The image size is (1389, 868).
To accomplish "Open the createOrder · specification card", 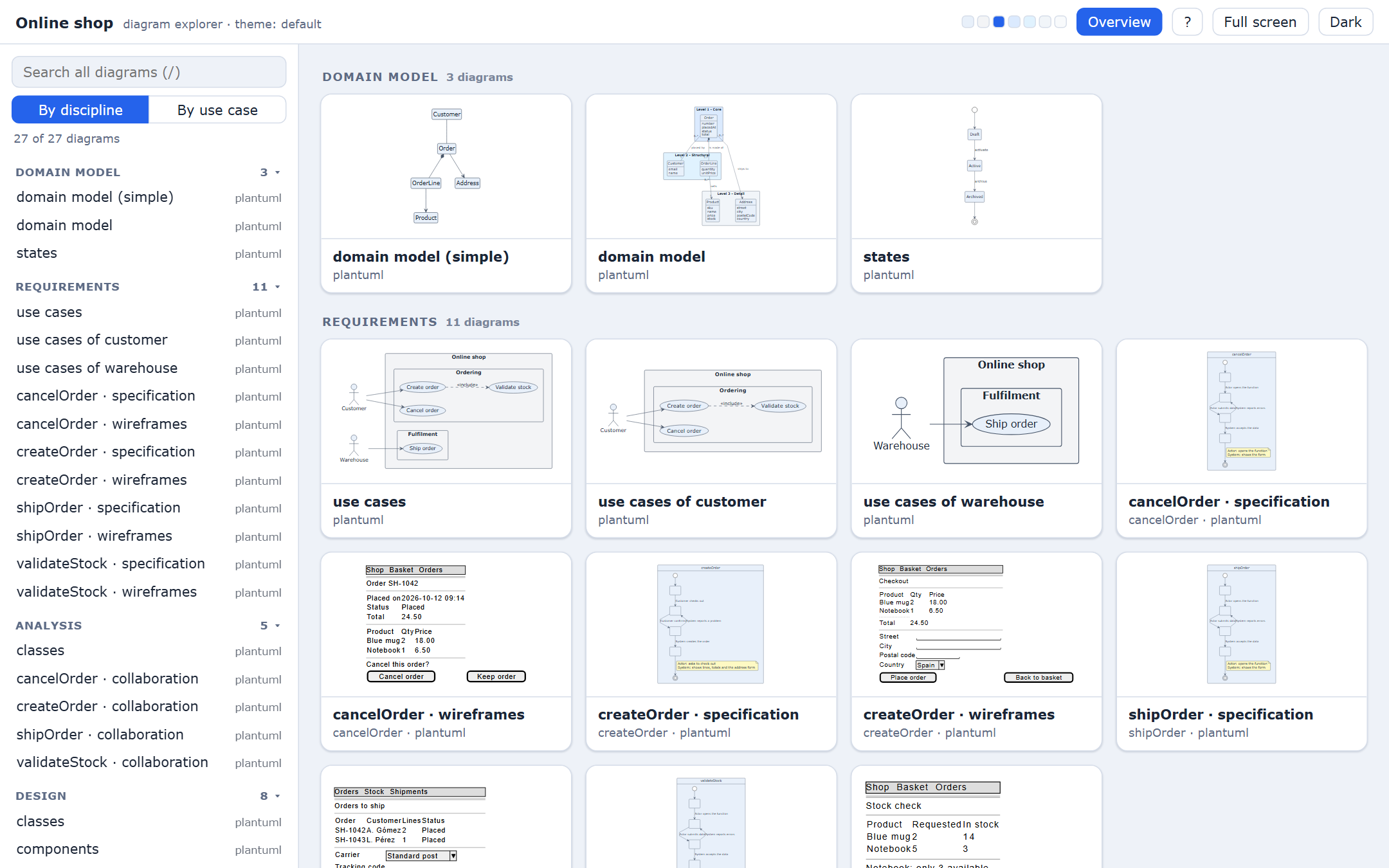I will coord(711,651).
